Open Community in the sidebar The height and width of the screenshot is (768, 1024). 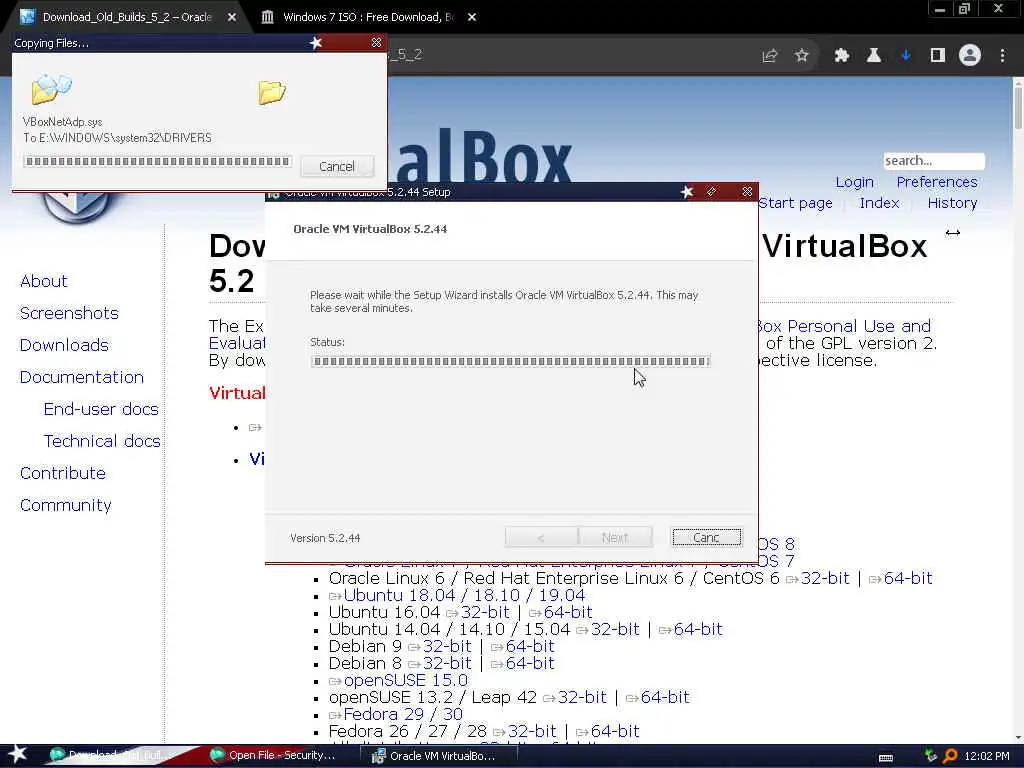(x=65, y=505)
